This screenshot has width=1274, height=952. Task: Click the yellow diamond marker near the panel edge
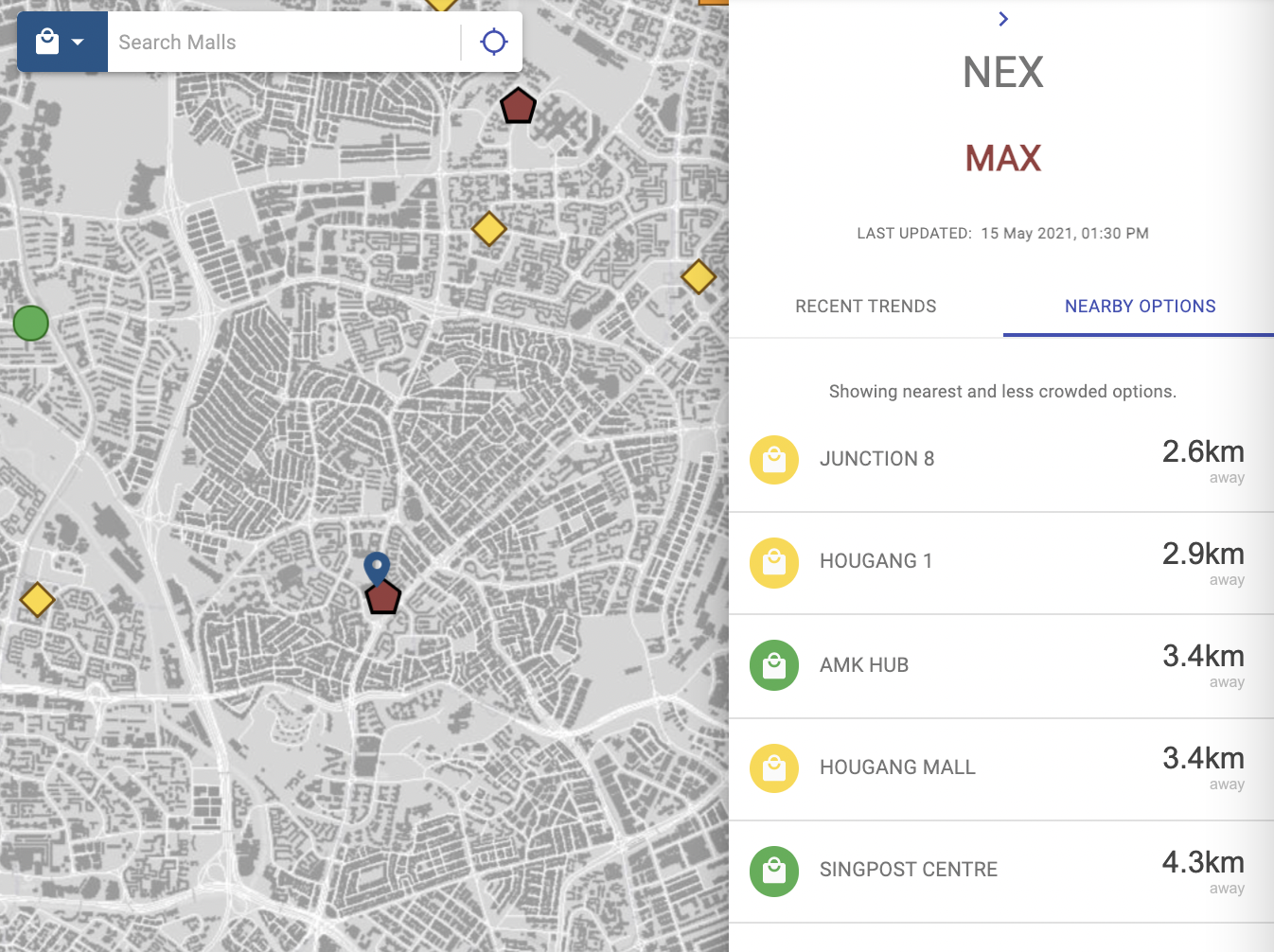(699, 276)
